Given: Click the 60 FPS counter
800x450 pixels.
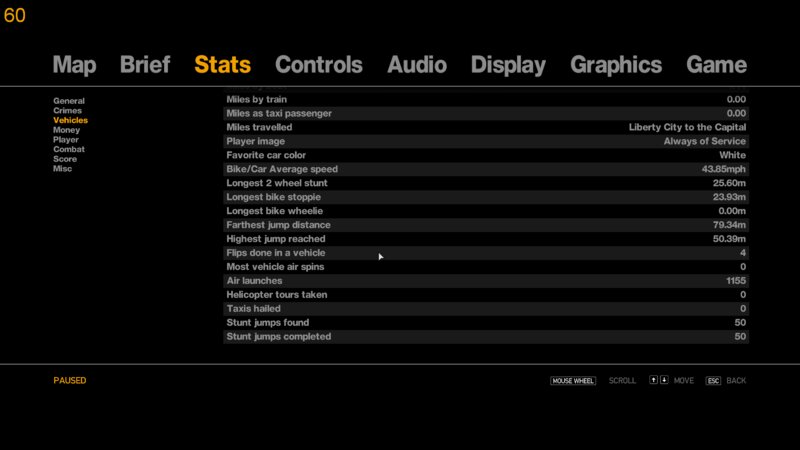Looking at the screenshot, I should tap(14, 15).
